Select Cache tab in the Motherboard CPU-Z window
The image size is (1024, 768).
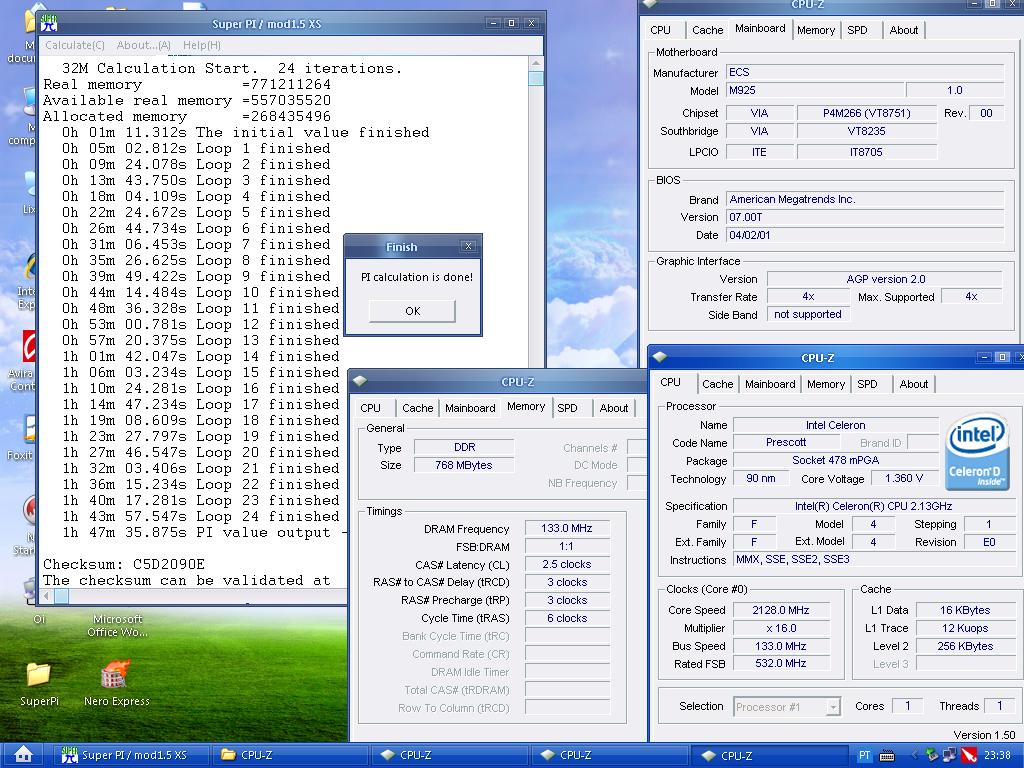coord(707,30)
